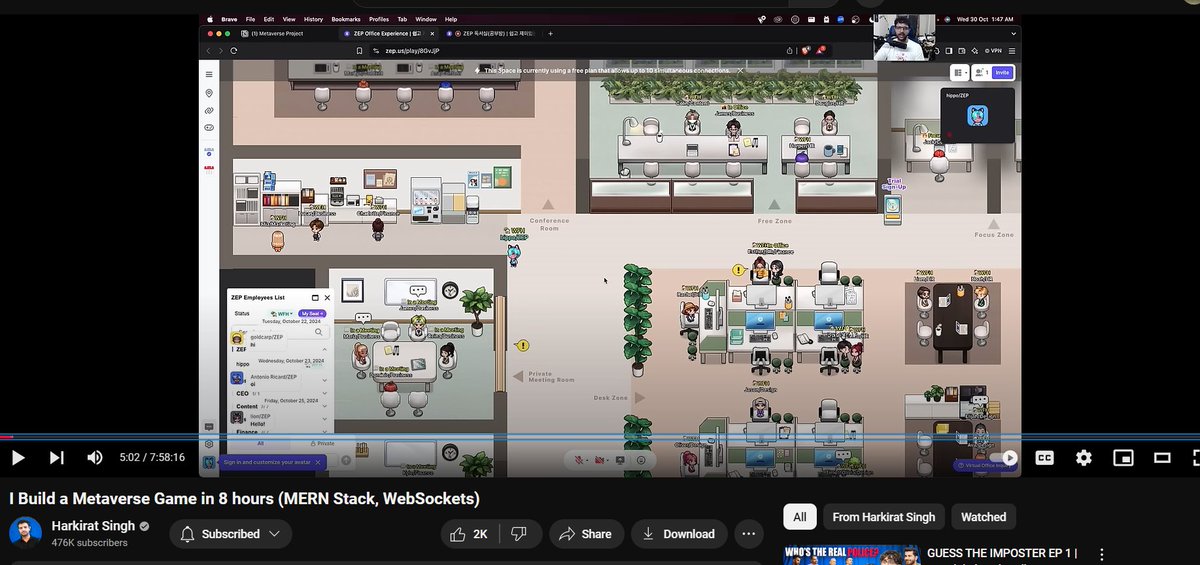Close the ZEP Employees List panel
Image resolution: width=1200 pixels, height=565 pixels.
pyautogui.click(x=327, y=297)
